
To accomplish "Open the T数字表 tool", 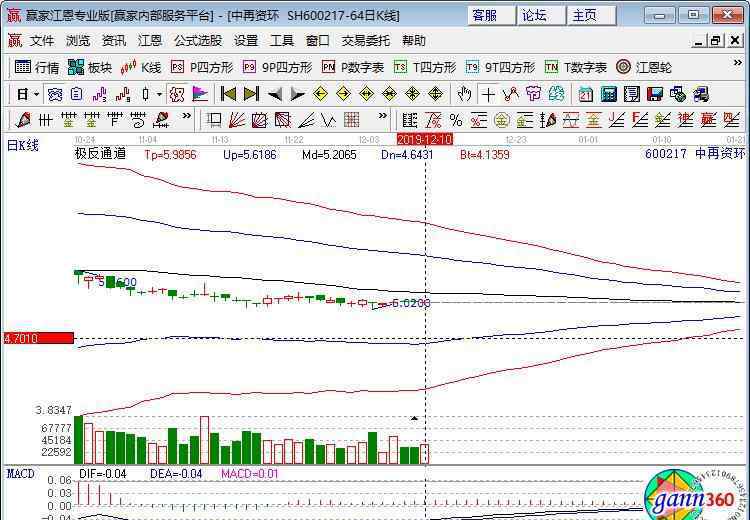I will pyautogui.click(x=576, y=67).
